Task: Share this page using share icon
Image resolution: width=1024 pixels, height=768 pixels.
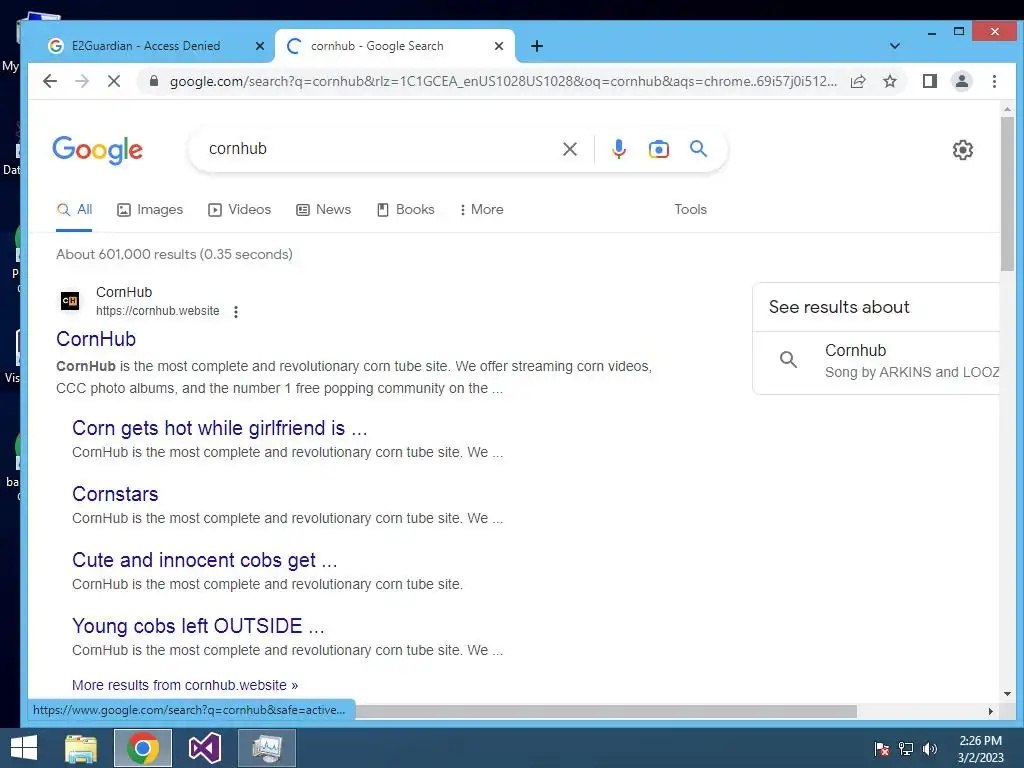Action: pos(858,81)
